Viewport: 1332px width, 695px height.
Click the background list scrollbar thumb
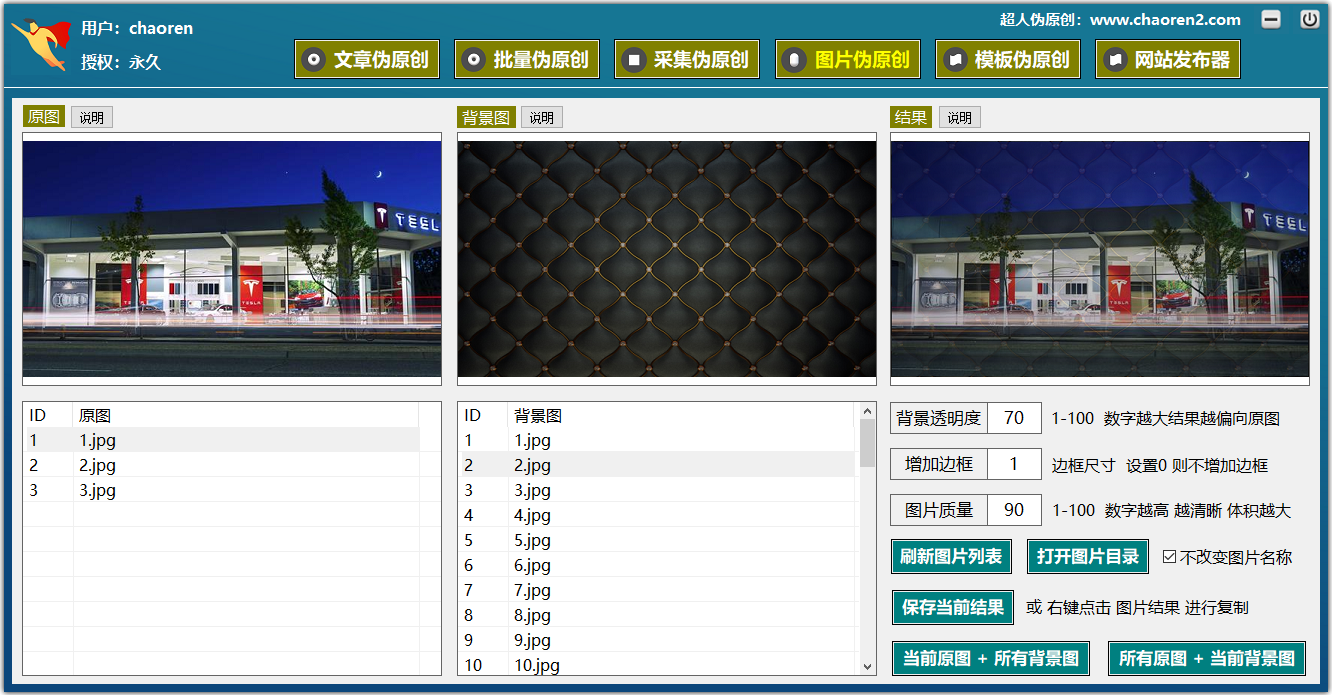(x=867, y=443)
